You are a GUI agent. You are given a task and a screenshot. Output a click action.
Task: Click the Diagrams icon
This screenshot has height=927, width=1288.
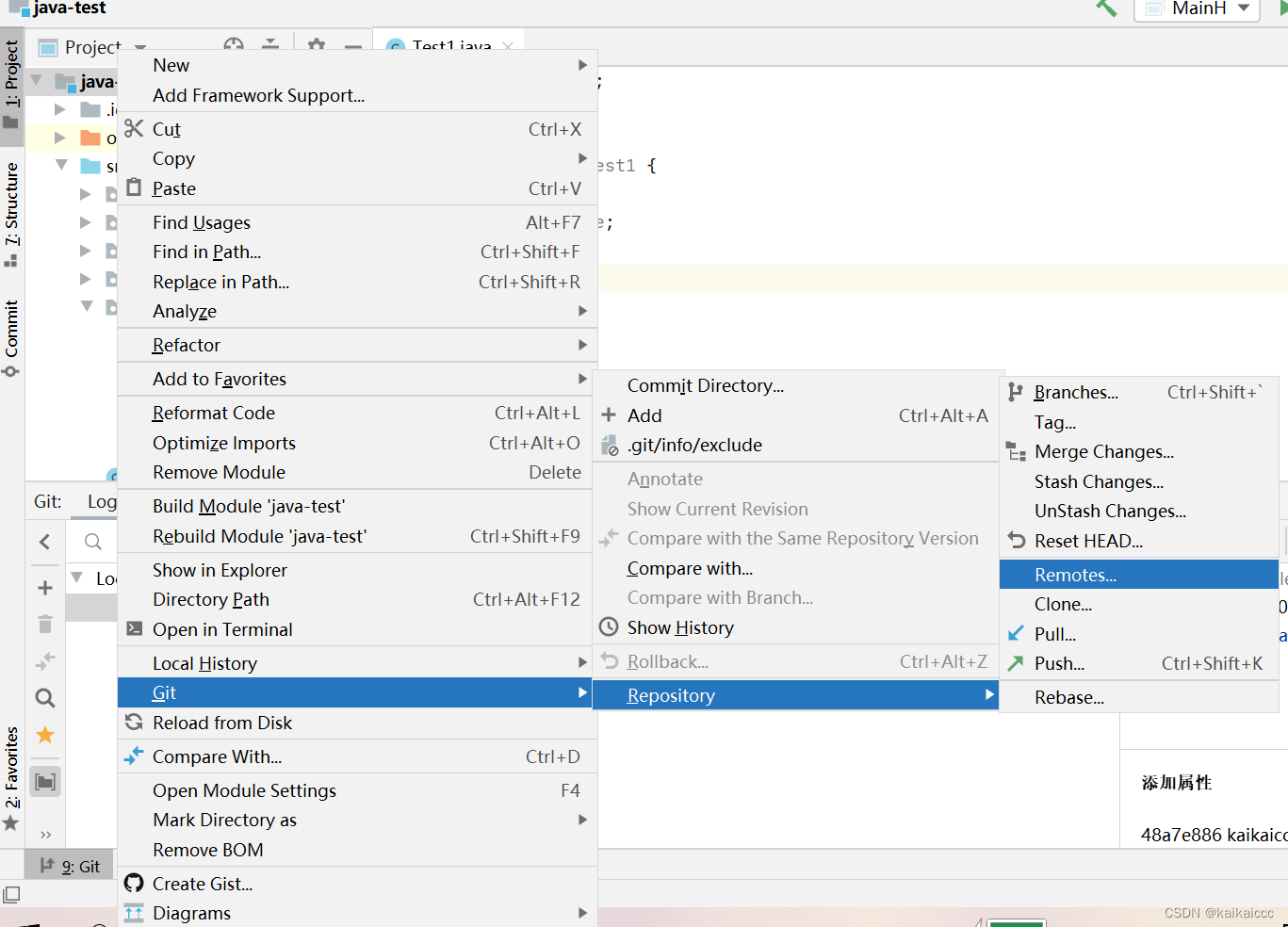pyautogui.click(x=134, y=912)
